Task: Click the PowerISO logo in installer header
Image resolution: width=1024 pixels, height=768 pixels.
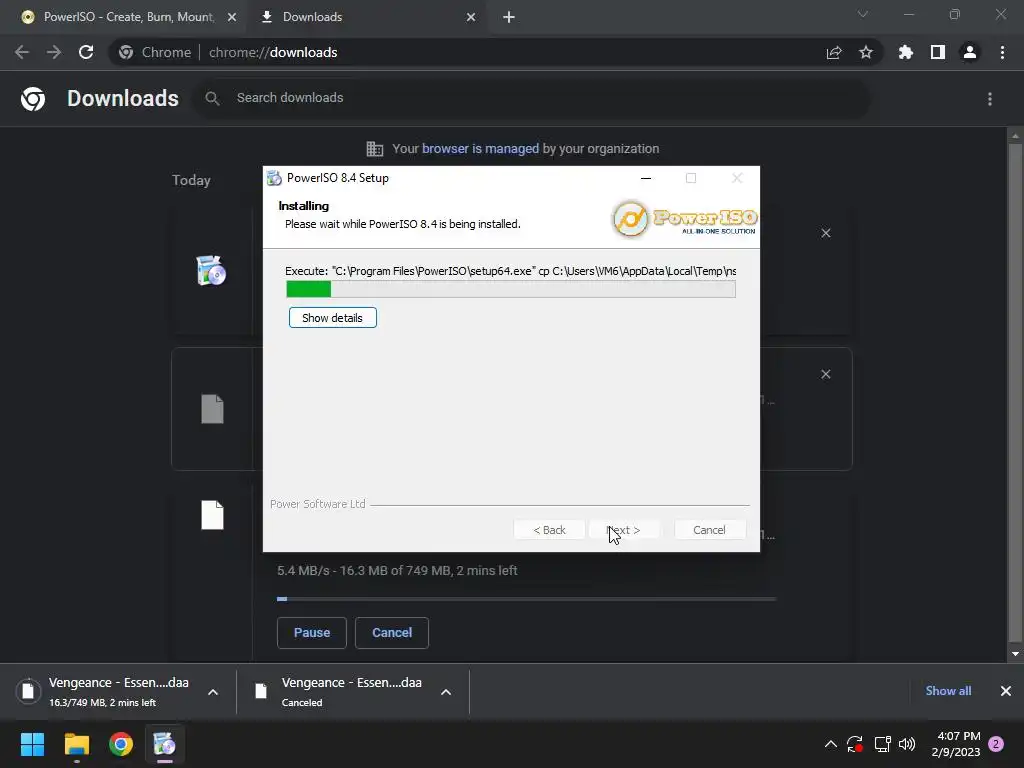Action: click(x=684, y=218)
